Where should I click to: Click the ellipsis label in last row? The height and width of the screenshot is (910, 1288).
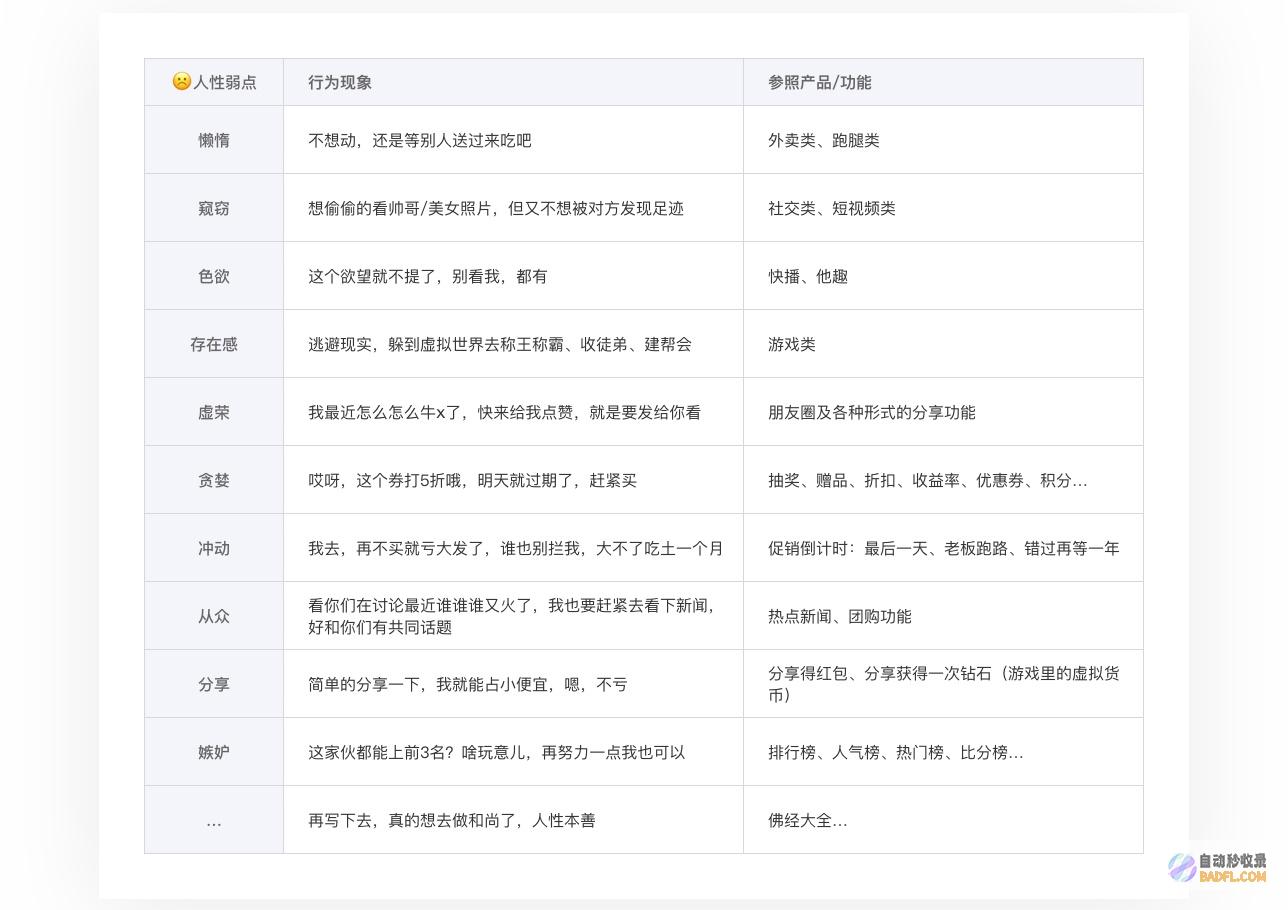pos(214,820)
